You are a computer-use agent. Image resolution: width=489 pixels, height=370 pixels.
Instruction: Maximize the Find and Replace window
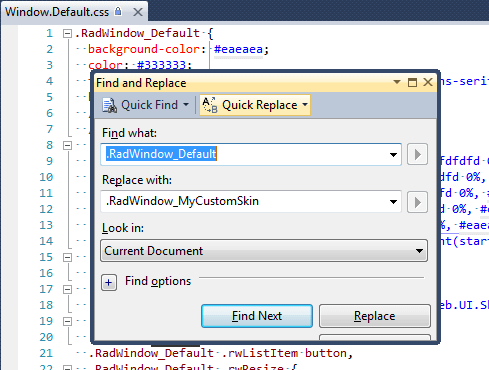412,82
